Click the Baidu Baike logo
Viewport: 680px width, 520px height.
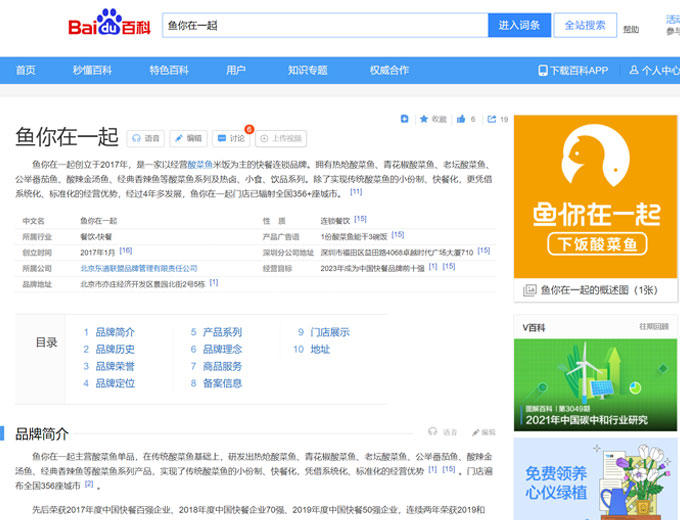pyautogui.click(x=108, y=25)
